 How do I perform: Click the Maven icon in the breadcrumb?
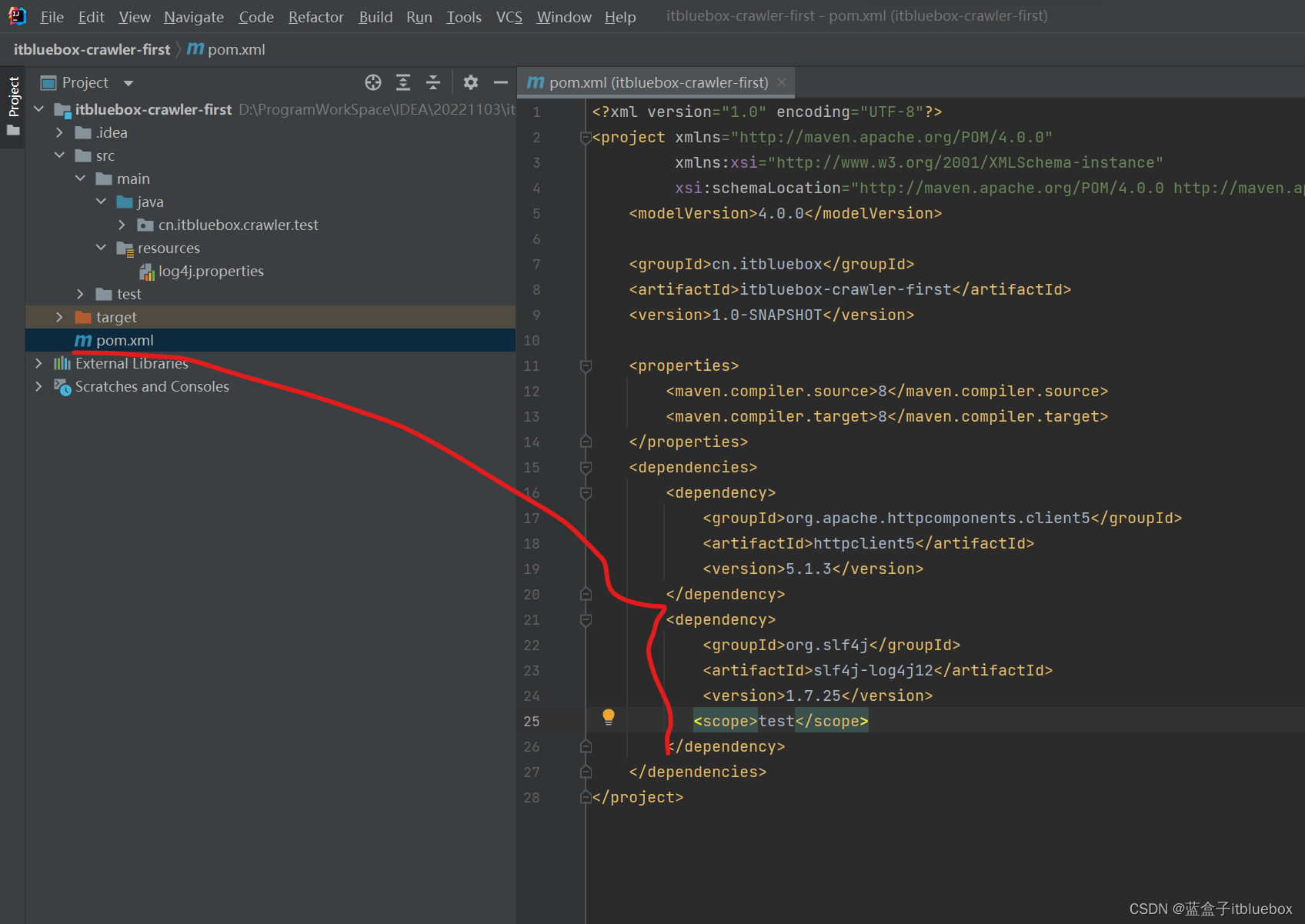coord(195,49)
